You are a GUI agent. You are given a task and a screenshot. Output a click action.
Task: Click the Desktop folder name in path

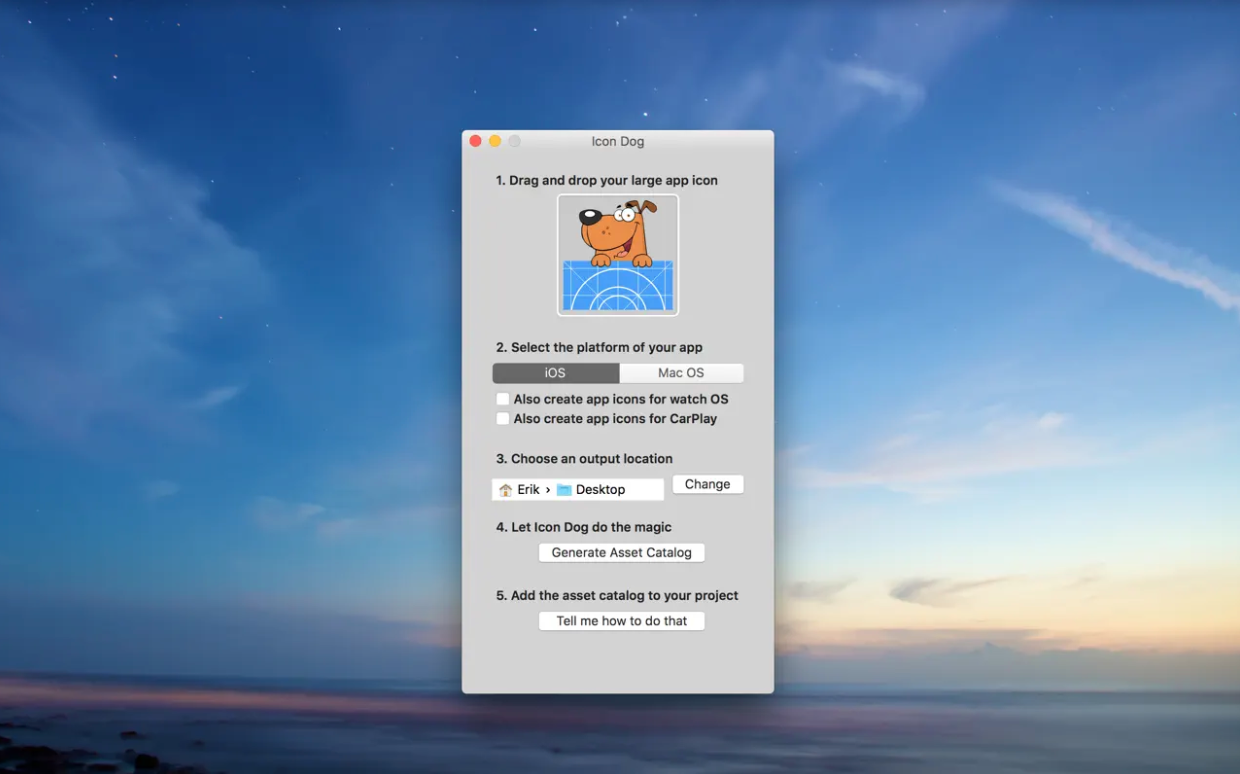tap(600, 490)
